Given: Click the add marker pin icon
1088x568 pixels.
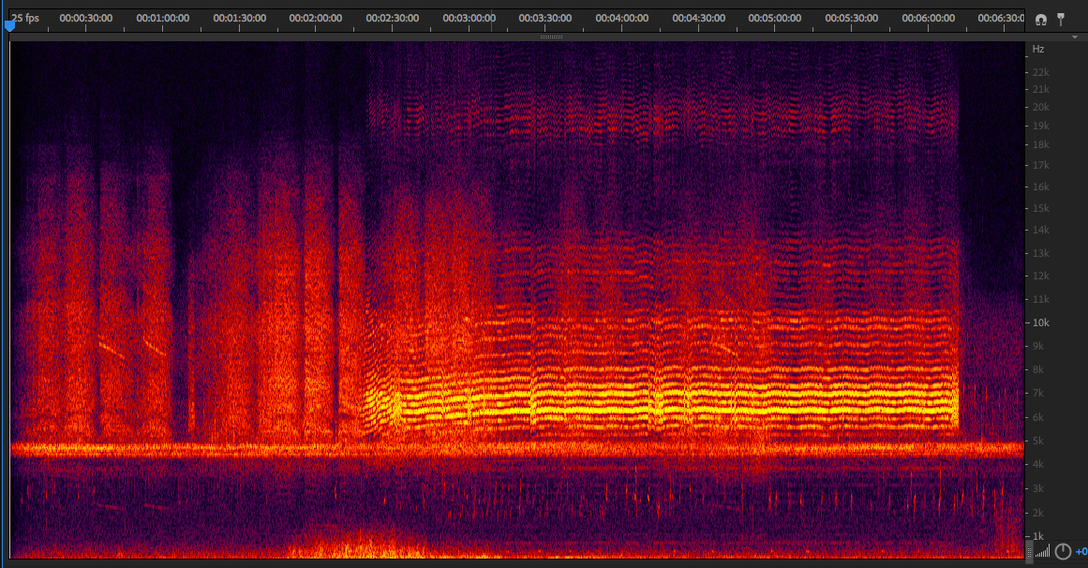Looking at the screenshot, I should (1061, 19).
